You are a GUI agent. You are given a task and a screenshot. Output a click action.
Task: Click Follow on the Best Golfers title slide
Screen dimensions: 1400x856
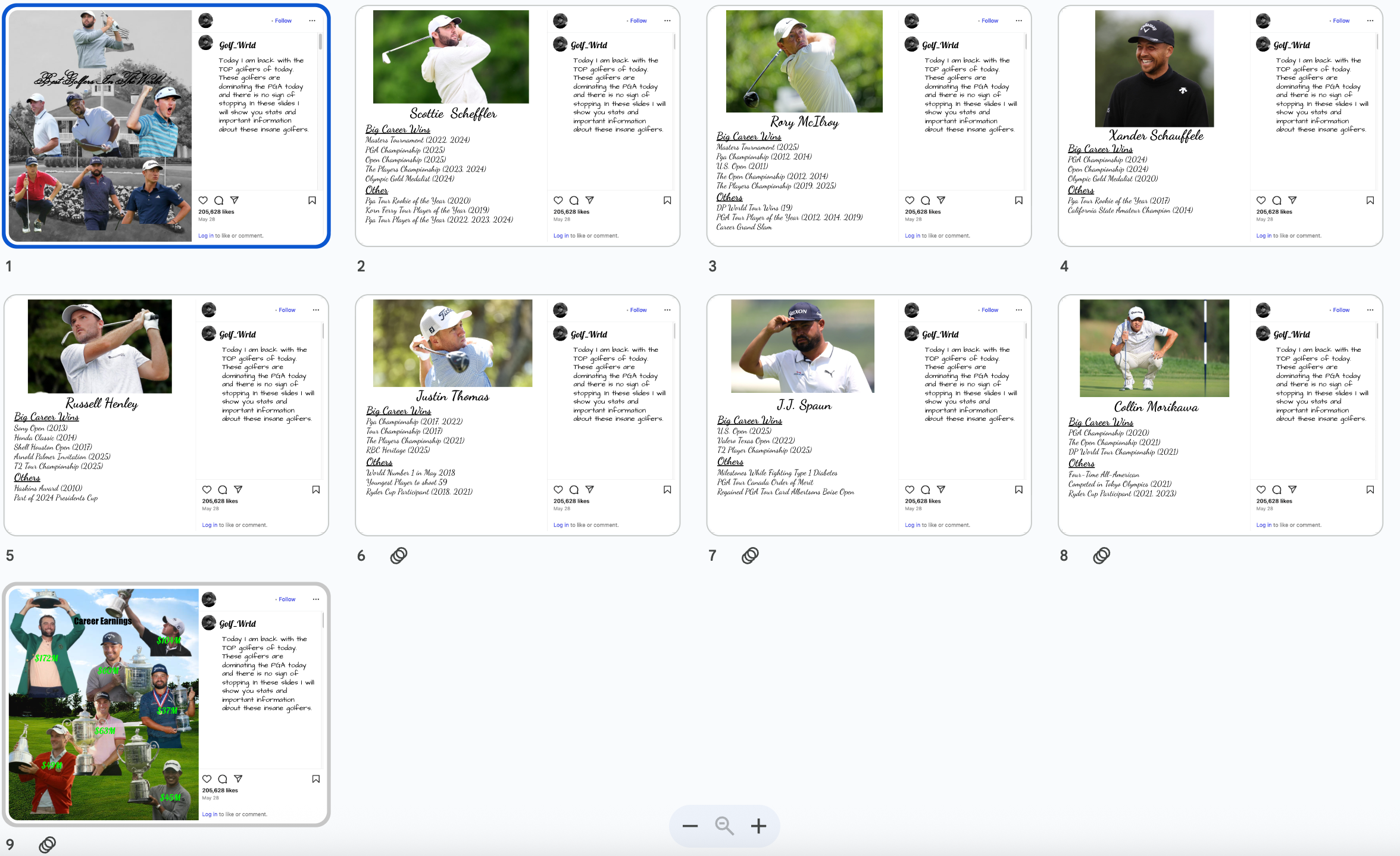point(283,21)
